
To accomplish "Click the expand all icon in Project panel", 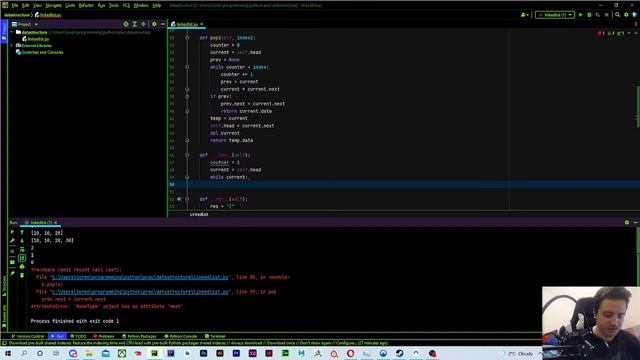I will click(135, 24).
